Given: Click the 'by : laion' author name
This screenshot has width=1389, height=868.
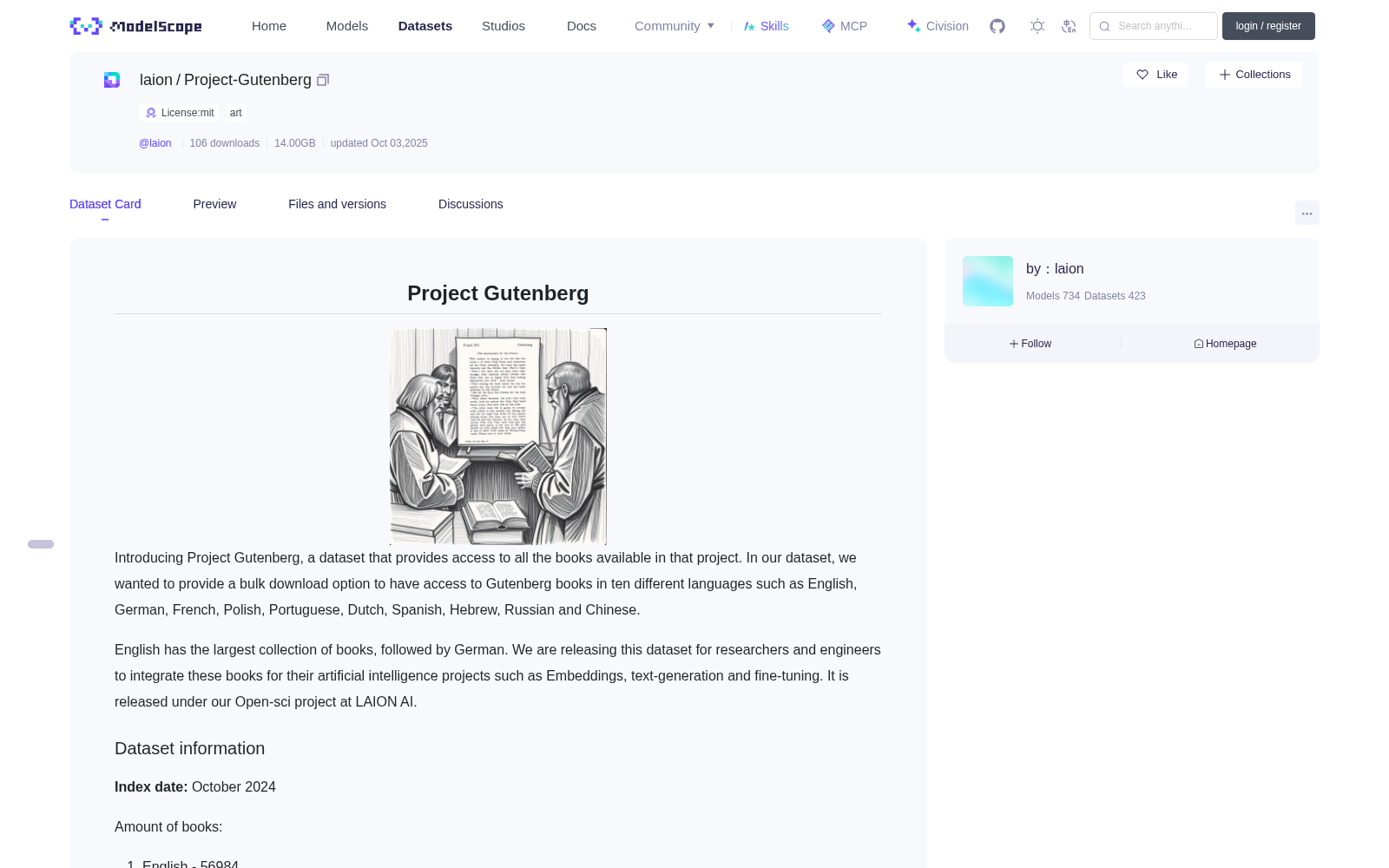Looking at the screenshot, I should click(1055, 269).
